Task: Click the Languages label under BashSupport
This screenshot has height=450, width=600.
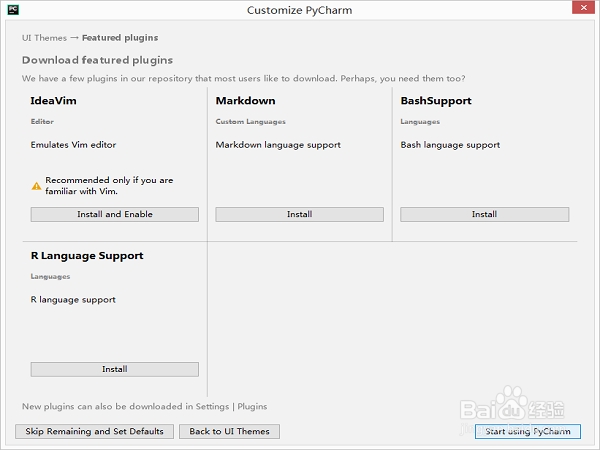Action: [x=420, y=122]
